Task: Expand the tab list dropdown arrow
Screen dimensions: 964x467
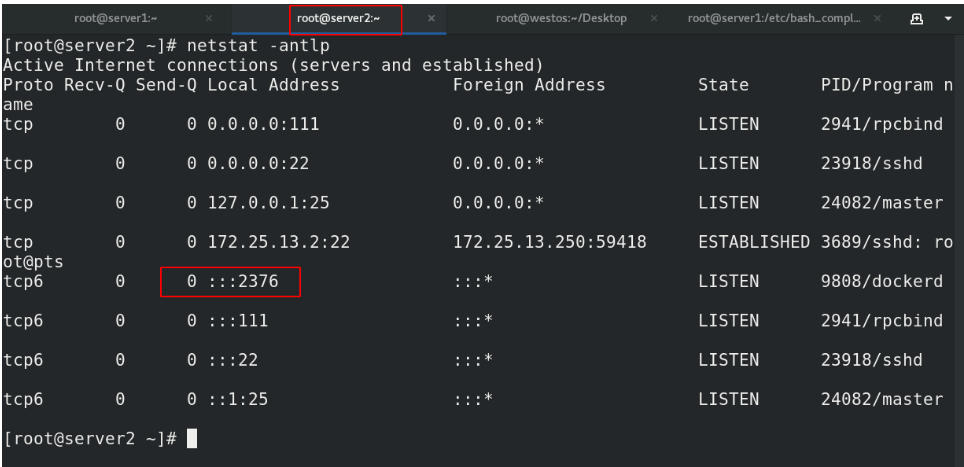Action: click(x=948, y=18)
